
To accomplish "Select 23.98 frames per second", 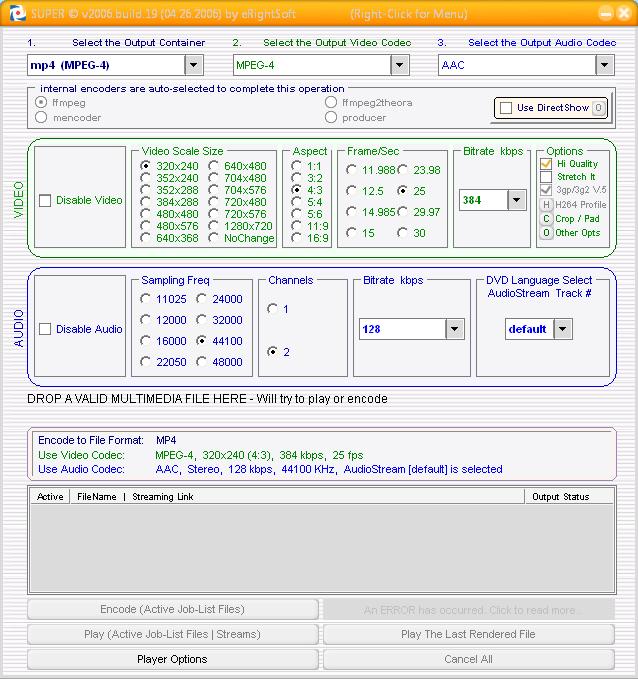I will coord(403,170).
